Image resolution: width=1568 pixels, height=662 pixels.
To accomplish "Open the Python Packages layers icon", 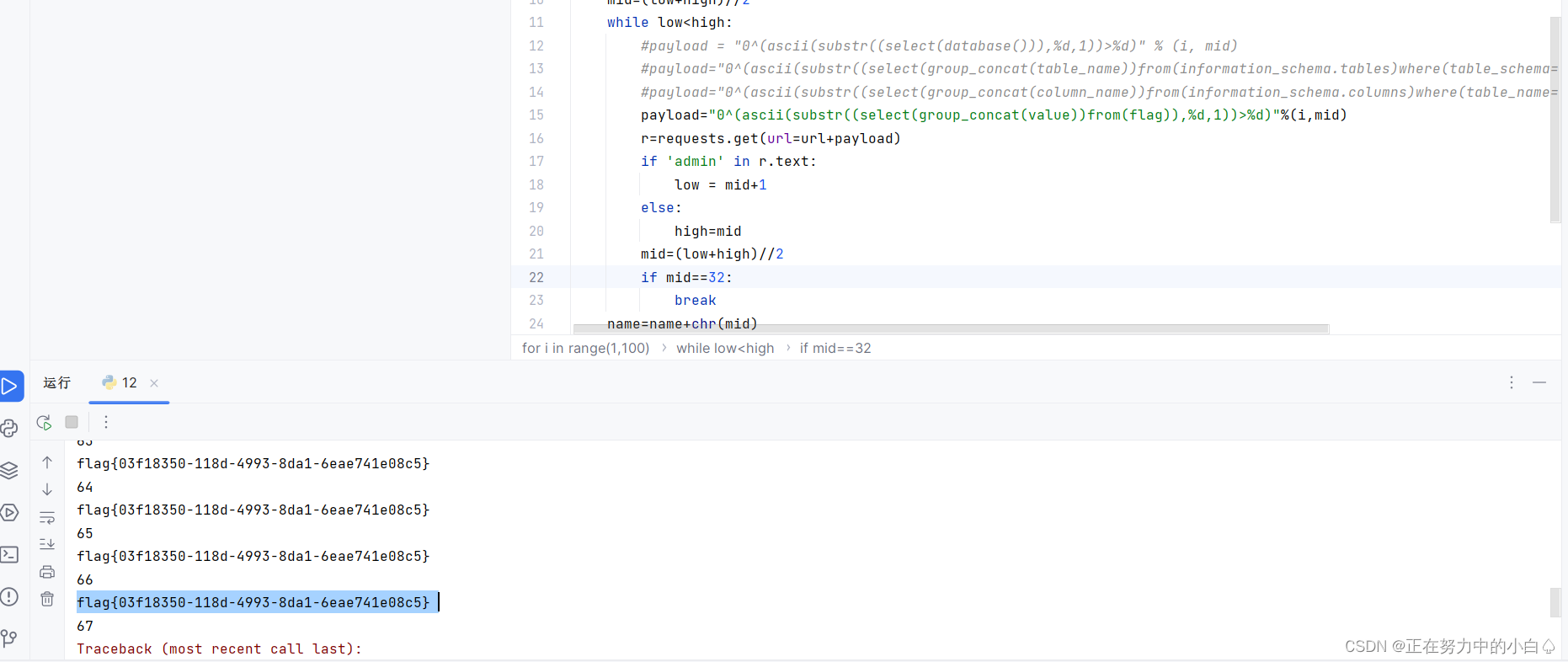I will [9, 471].
